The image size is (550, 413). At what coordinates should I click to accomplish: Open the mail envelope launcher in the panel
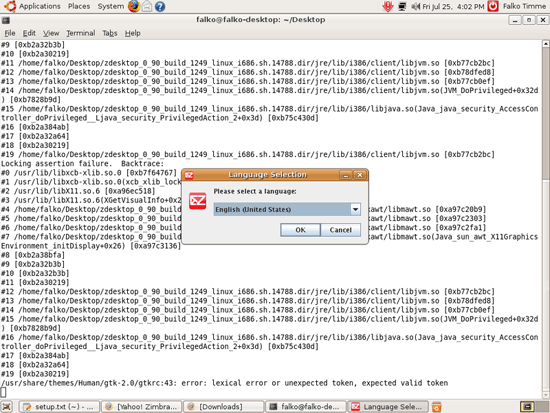pyautogui.click(x=147, y=6)
